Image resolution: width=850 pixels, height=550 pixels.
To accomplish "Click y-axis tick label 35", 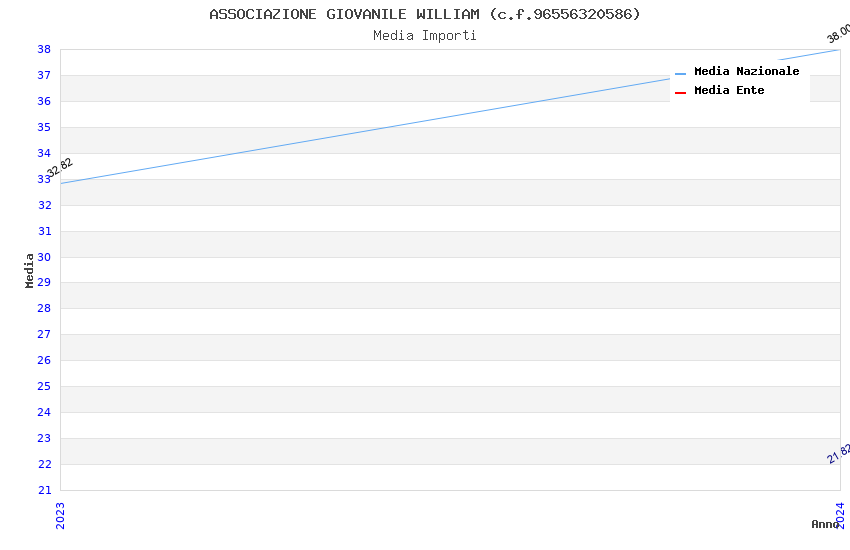I will point(44,127).
